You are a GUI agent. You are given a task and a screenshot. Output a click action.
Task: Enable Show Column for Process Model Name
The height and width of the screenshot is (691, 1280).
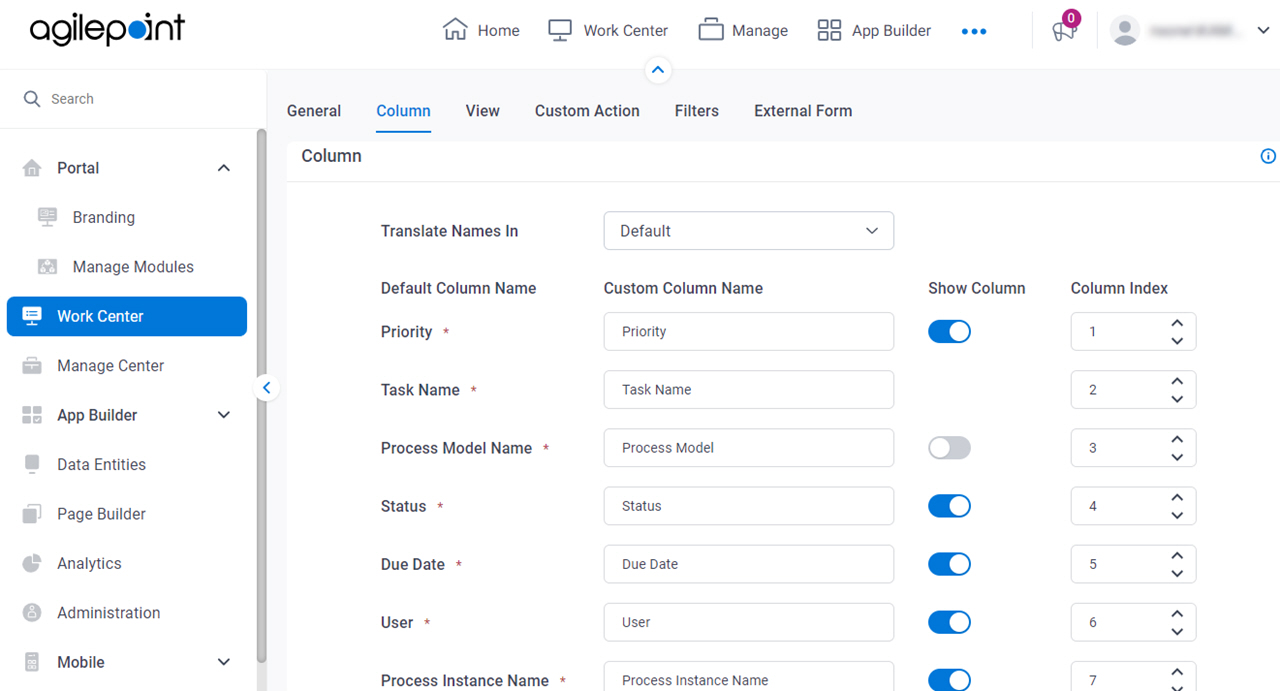(949, 448)
